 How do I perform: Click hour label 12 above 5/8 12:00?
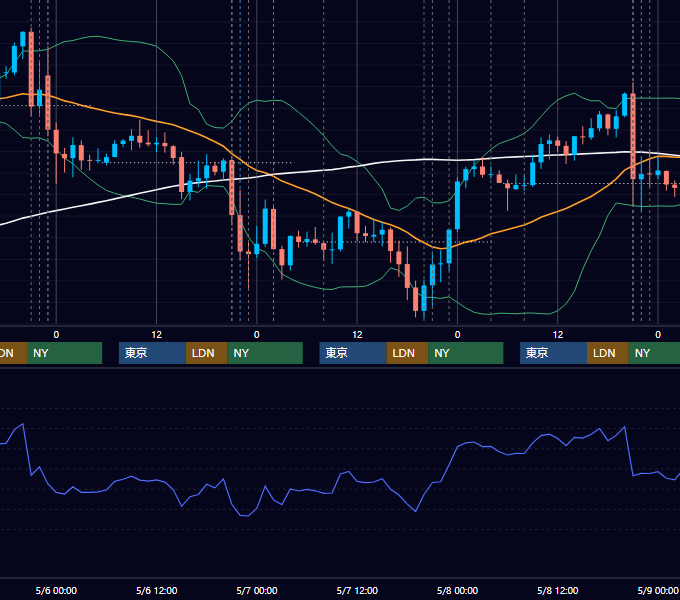(558, 335)
